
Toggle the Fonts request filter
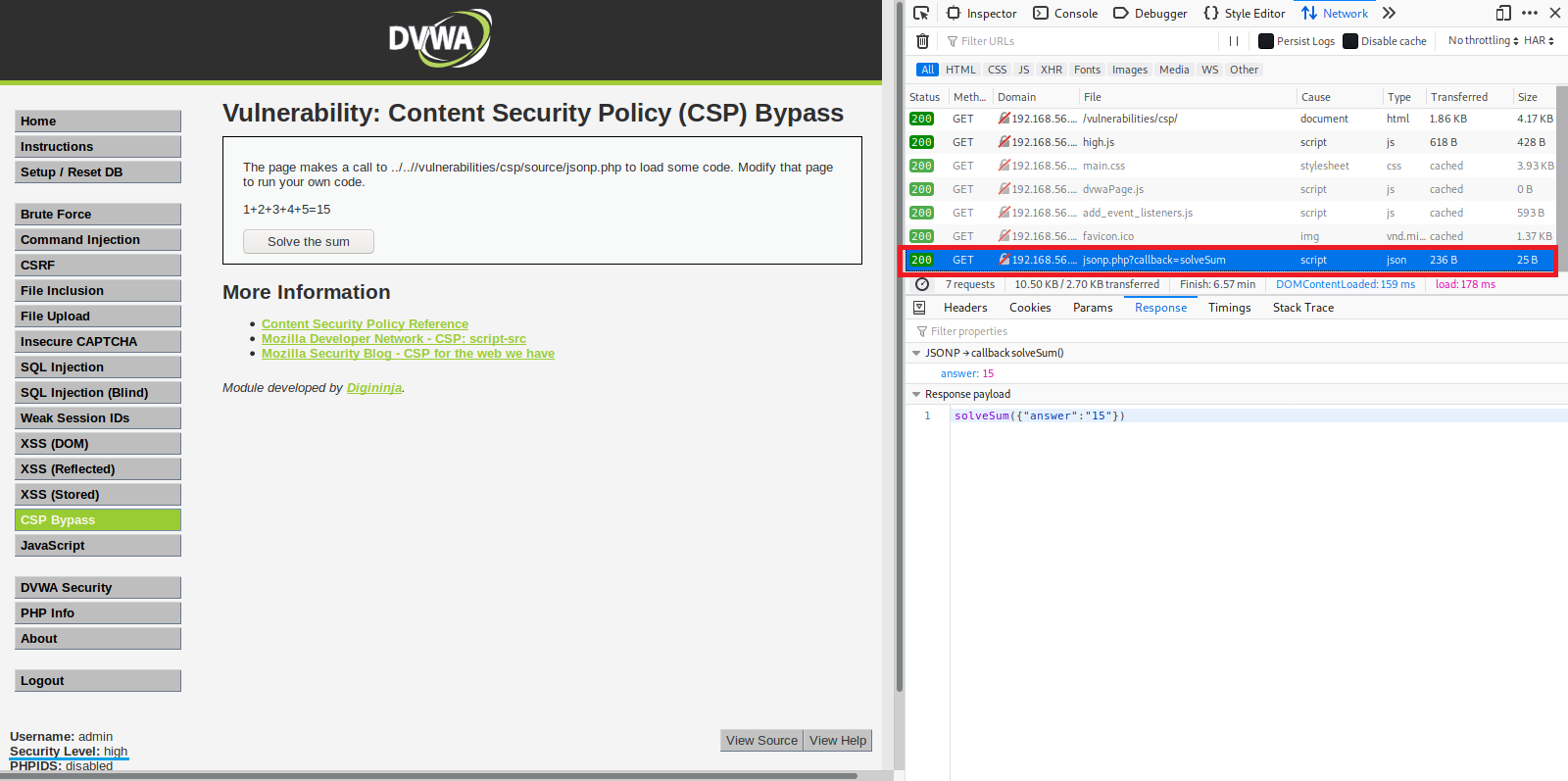pyautogui.click(x=1087, y=70)
